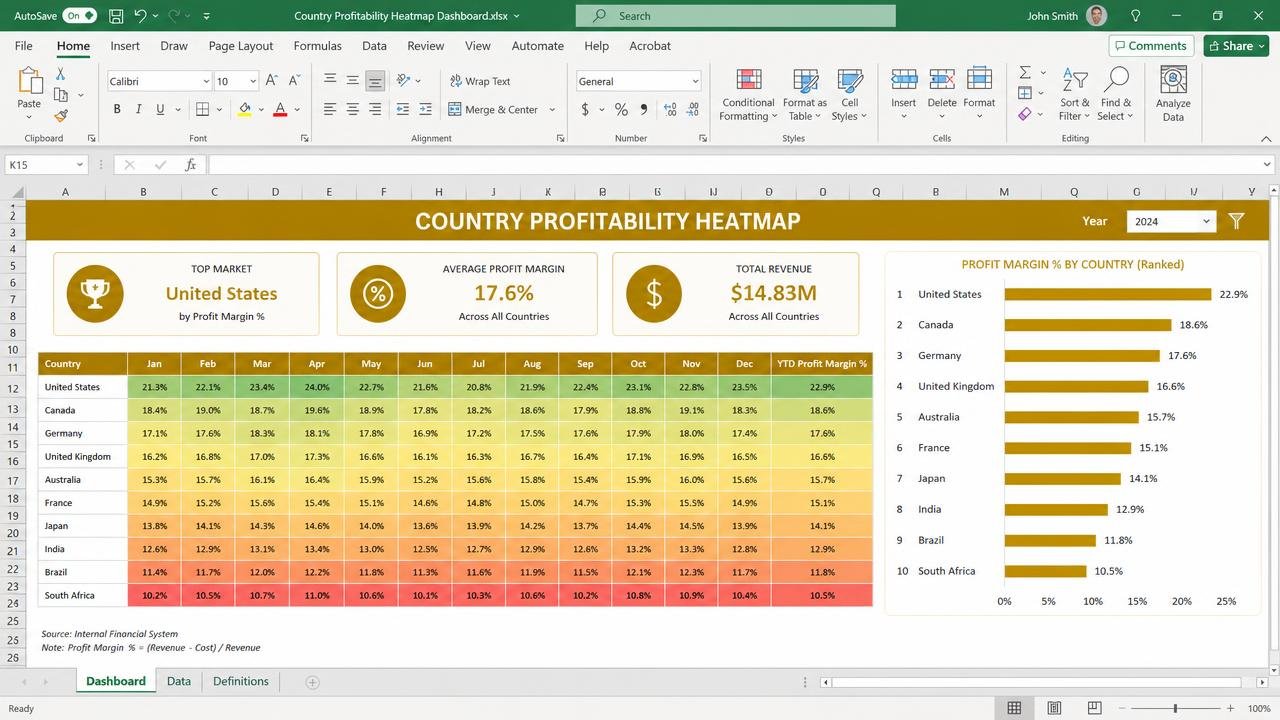Open Merge & Center dropdown arrow
Screen dimensions: 1280x720
point(550,109)
